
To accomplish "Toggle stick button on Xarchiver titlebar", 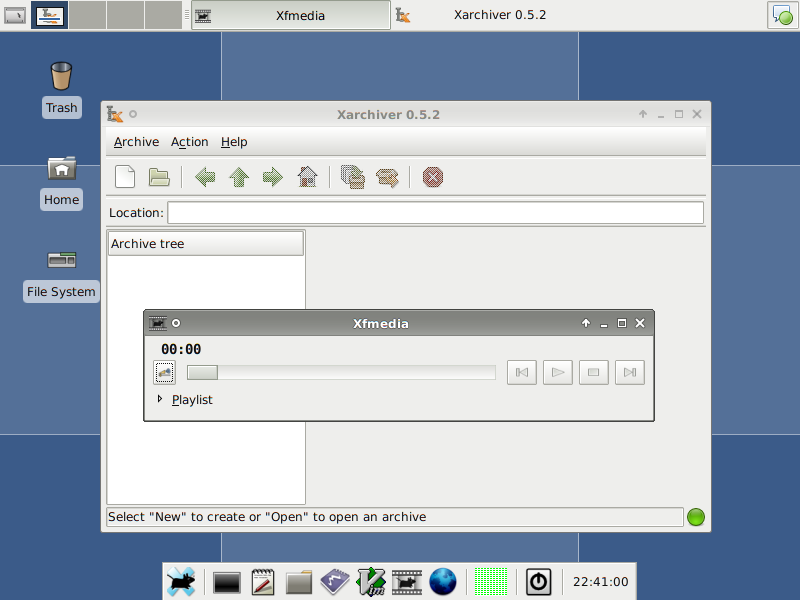I will 133,114.
